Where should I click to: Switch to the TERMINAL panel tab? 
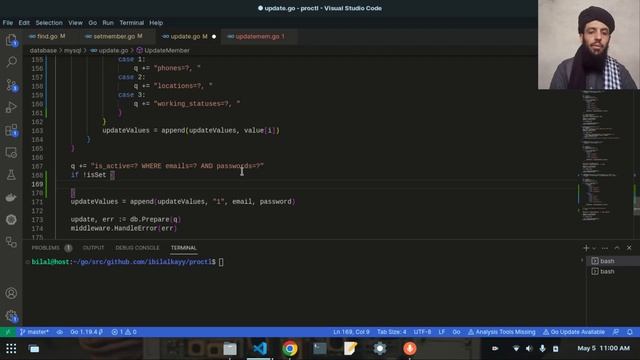[x=184, y=248]
